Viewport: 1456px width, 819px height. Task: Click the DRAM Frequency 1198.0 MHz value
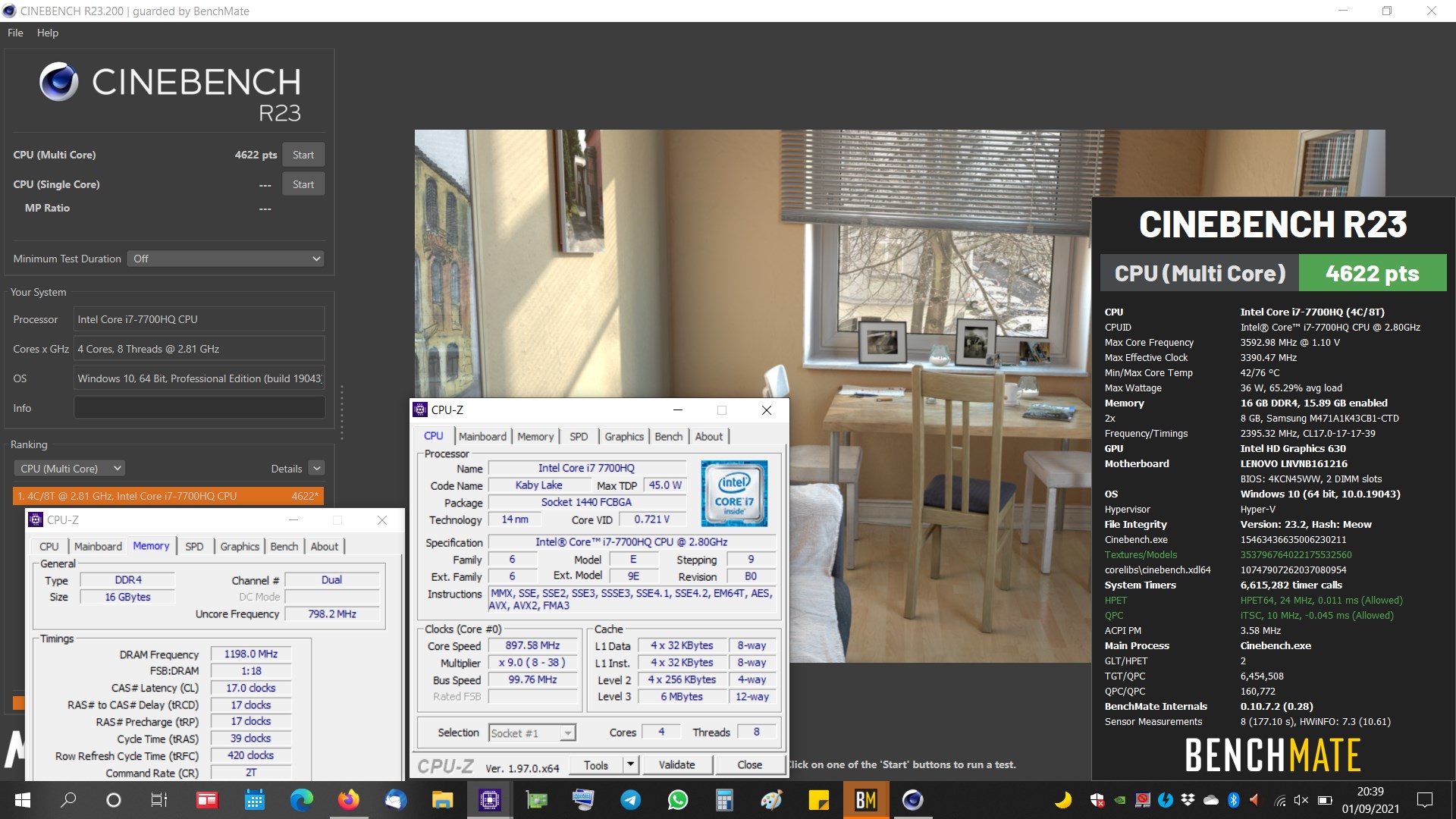coord(251,654)
